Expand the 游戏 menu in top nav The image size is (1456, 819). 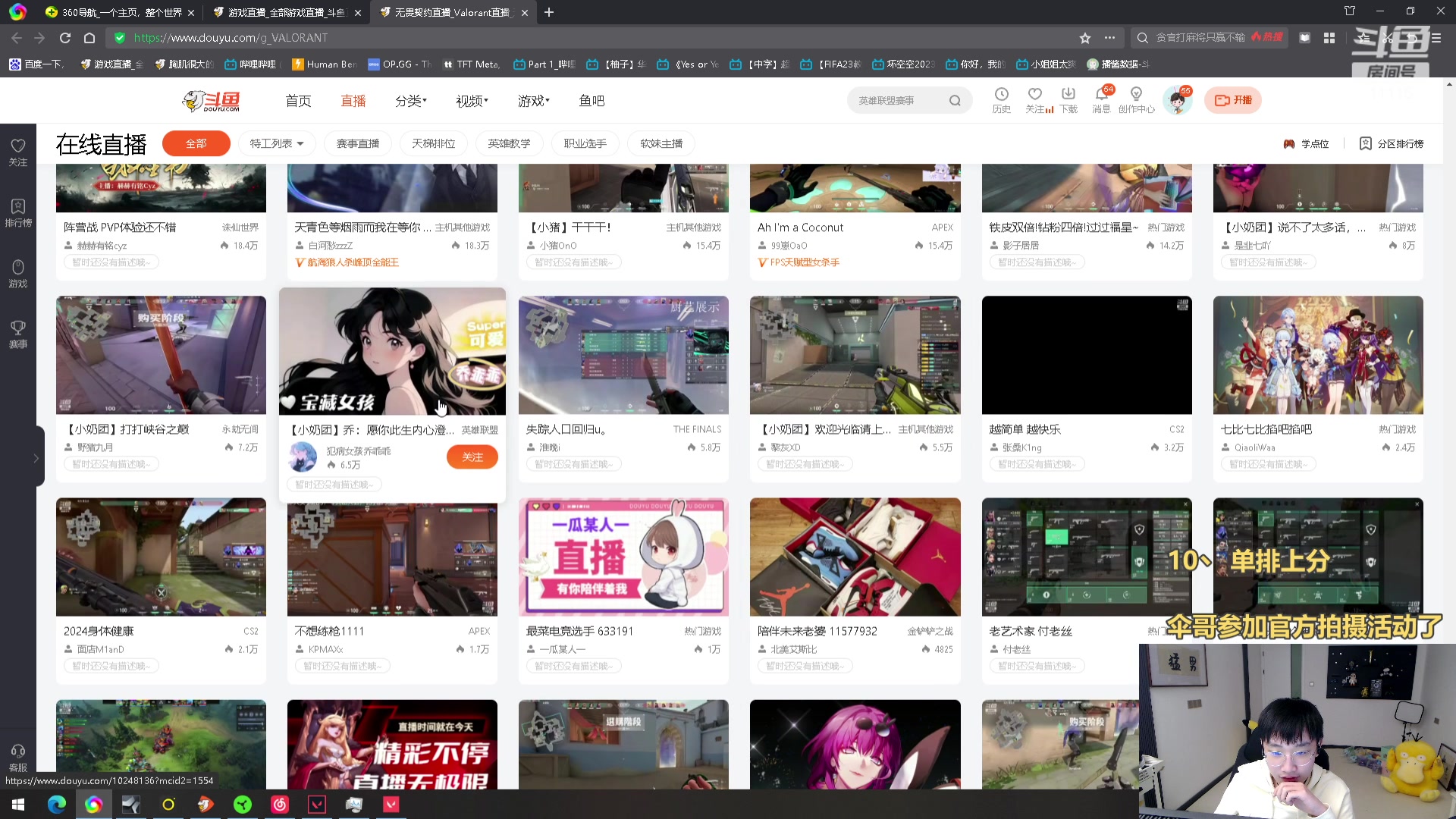pyautogui.click(x=534, y=101)
